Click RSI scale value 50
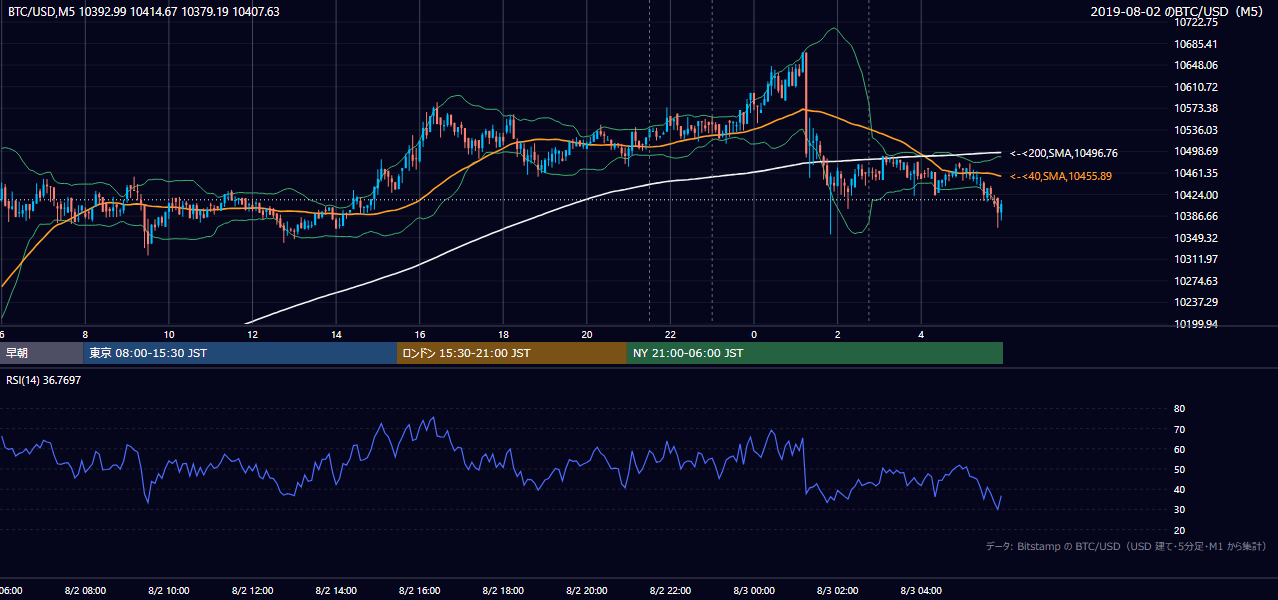The width and height of the screenshot is (1278, 600). click(x=1179, y=469)
